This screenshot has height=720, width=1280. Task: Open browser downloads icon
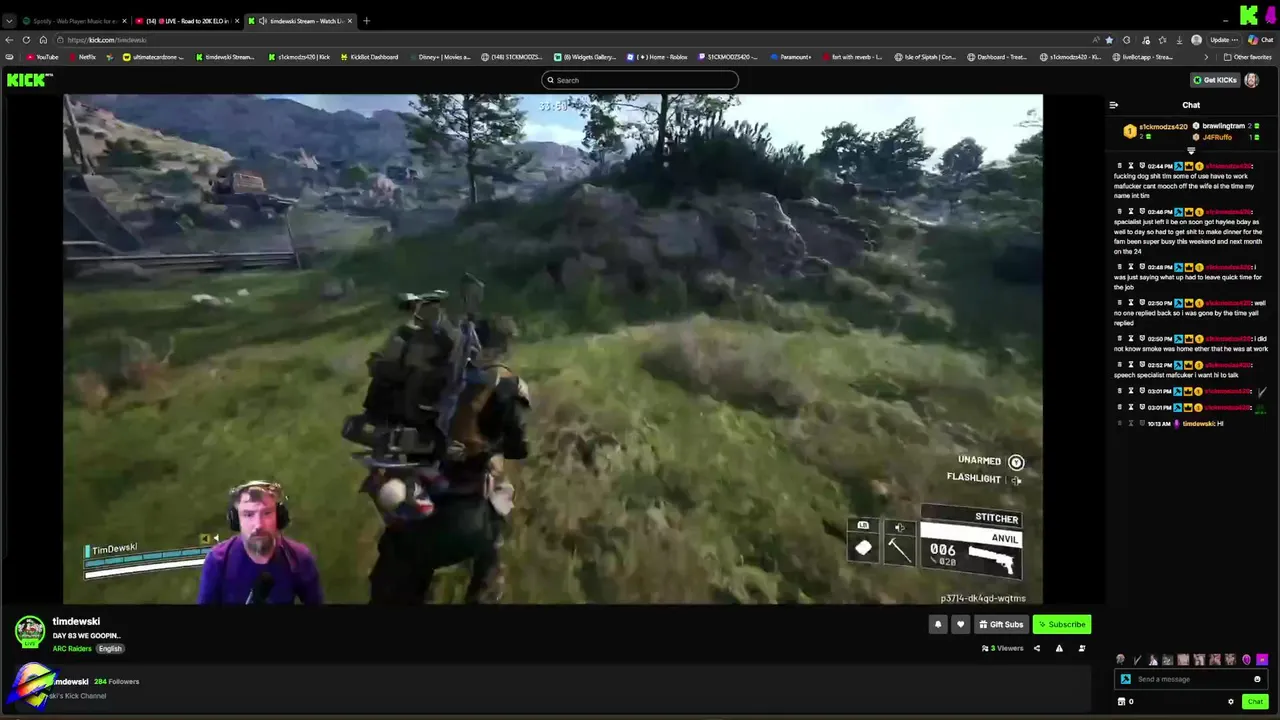tap(1179, 40)
